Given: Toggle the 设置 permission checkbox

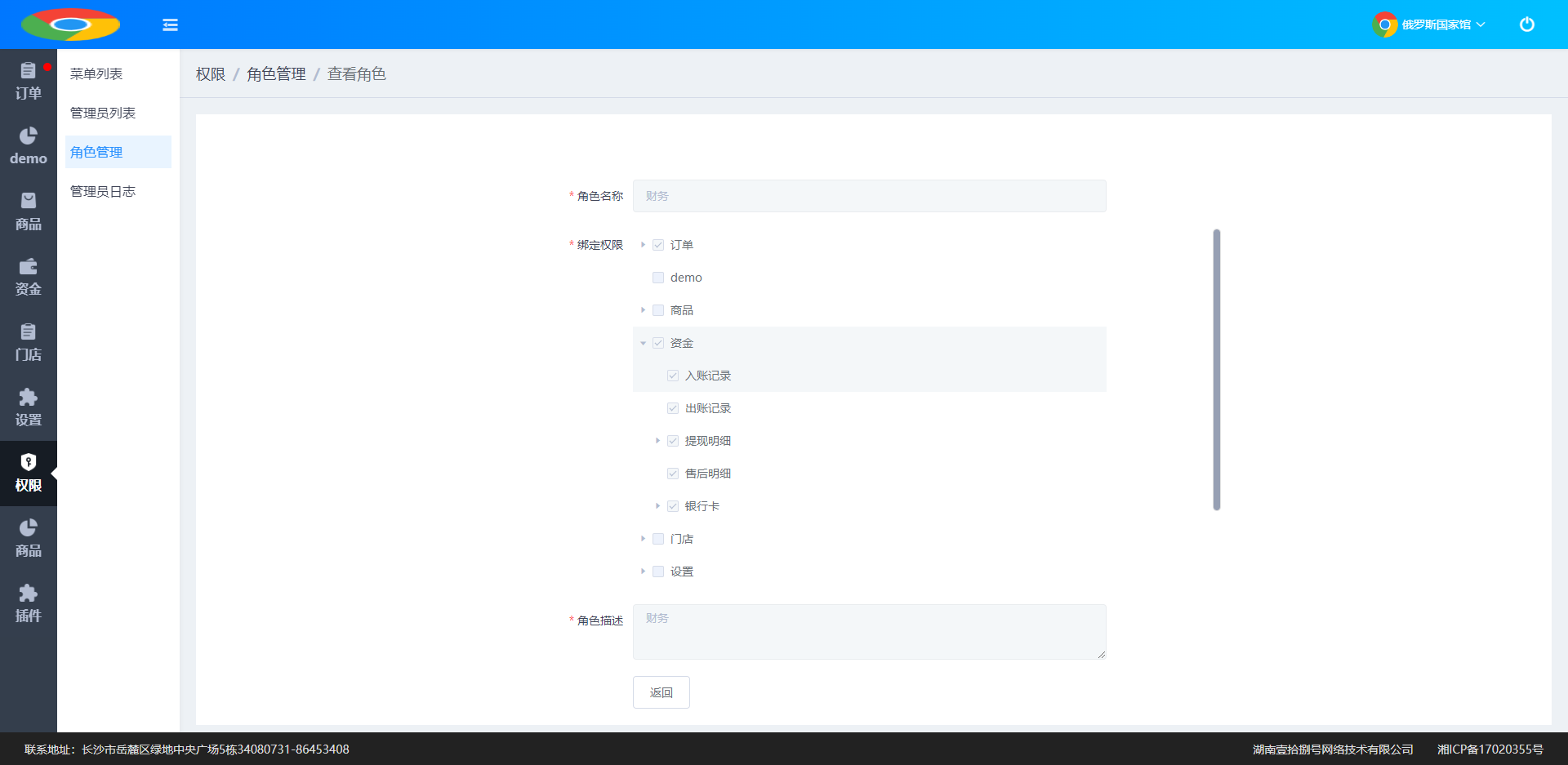Looking at the screenshot, I should (658, 572).
